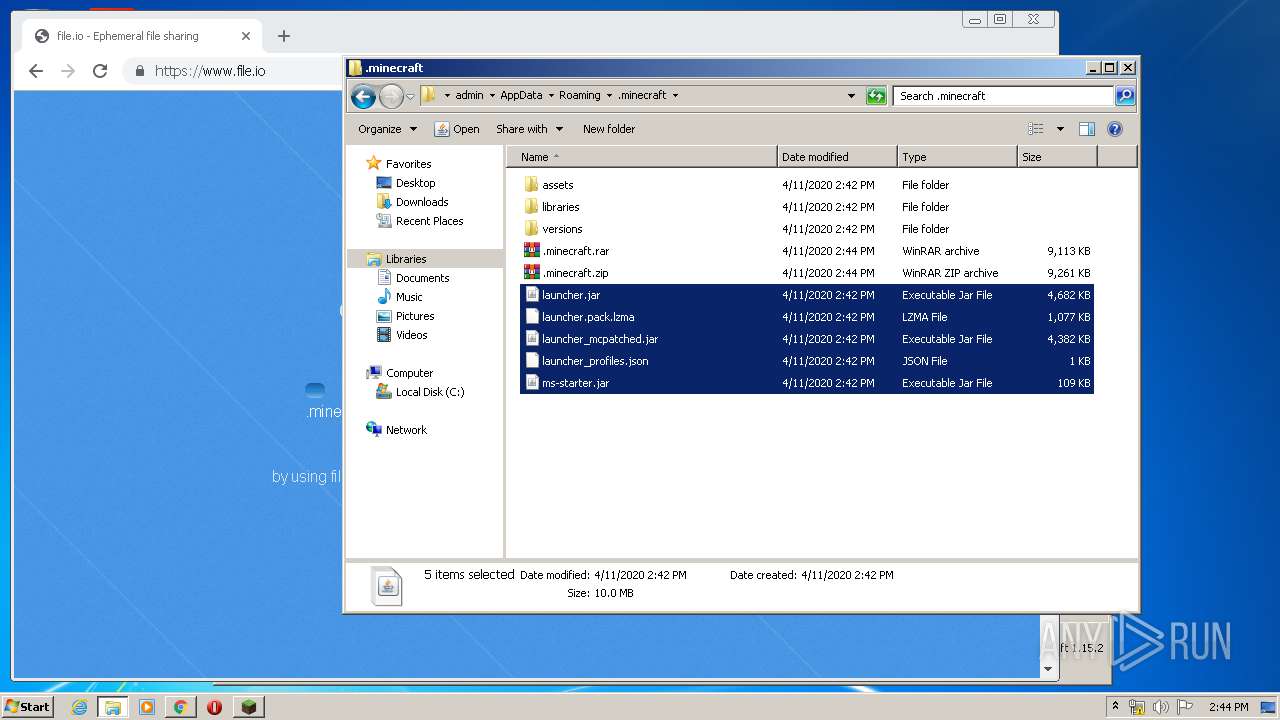Sort by Name column

(x=641, y=157)
